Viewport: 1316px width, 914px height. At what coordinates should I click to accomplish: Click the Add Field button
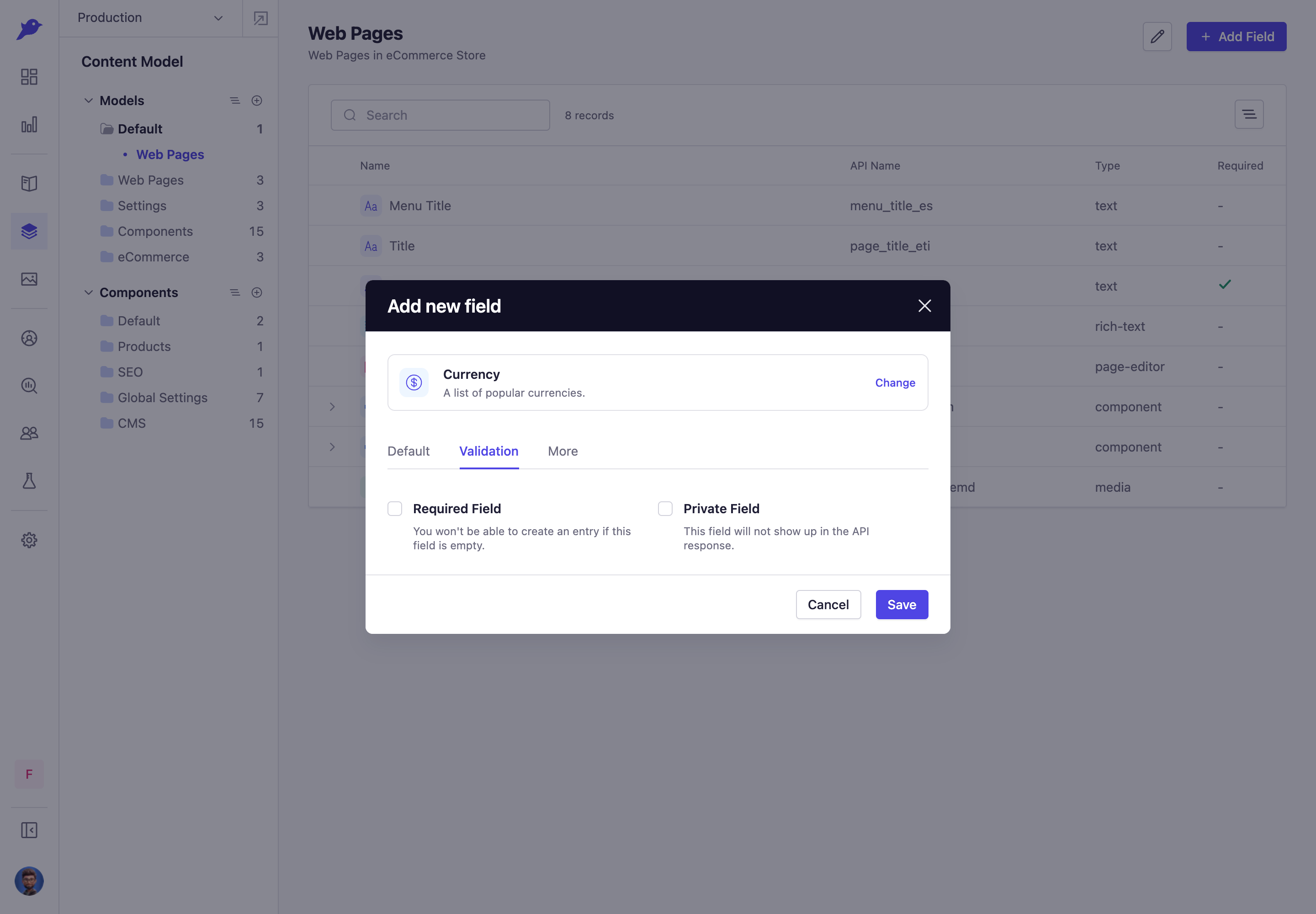[x=1236, y=37]
